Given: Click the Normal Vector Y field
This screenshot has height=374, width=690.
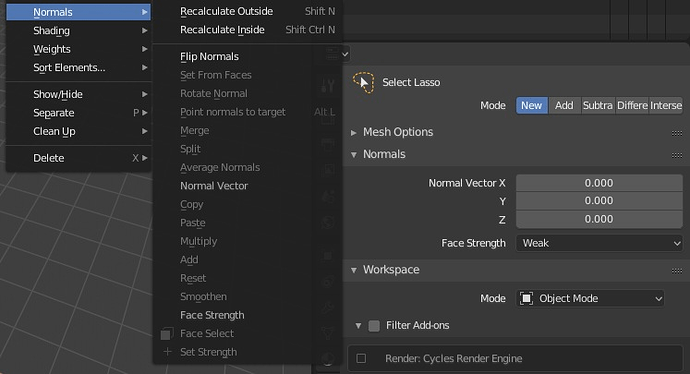Looking at the screenshot, I should pos(599,201).
